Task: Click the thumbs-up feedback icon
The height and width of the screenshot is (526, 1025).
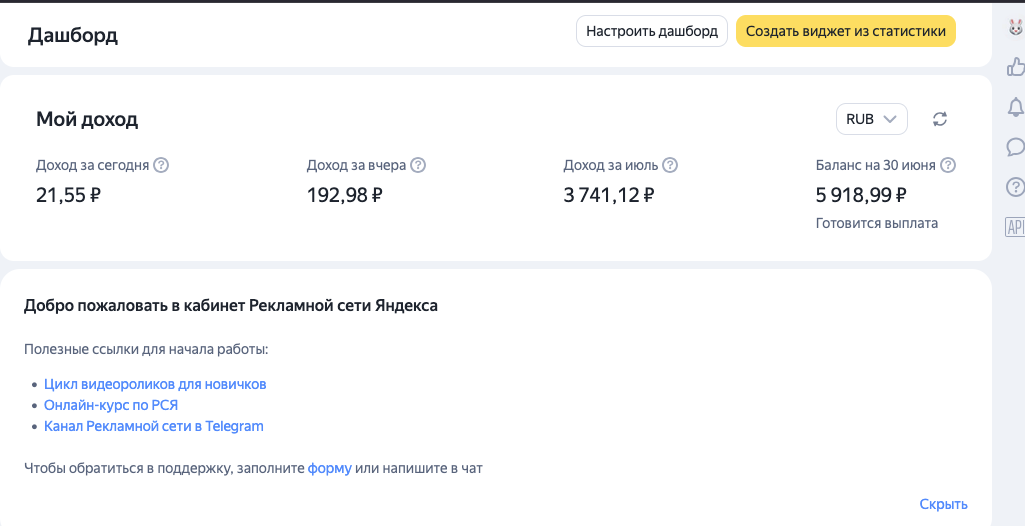Action: click(1015, 67)
